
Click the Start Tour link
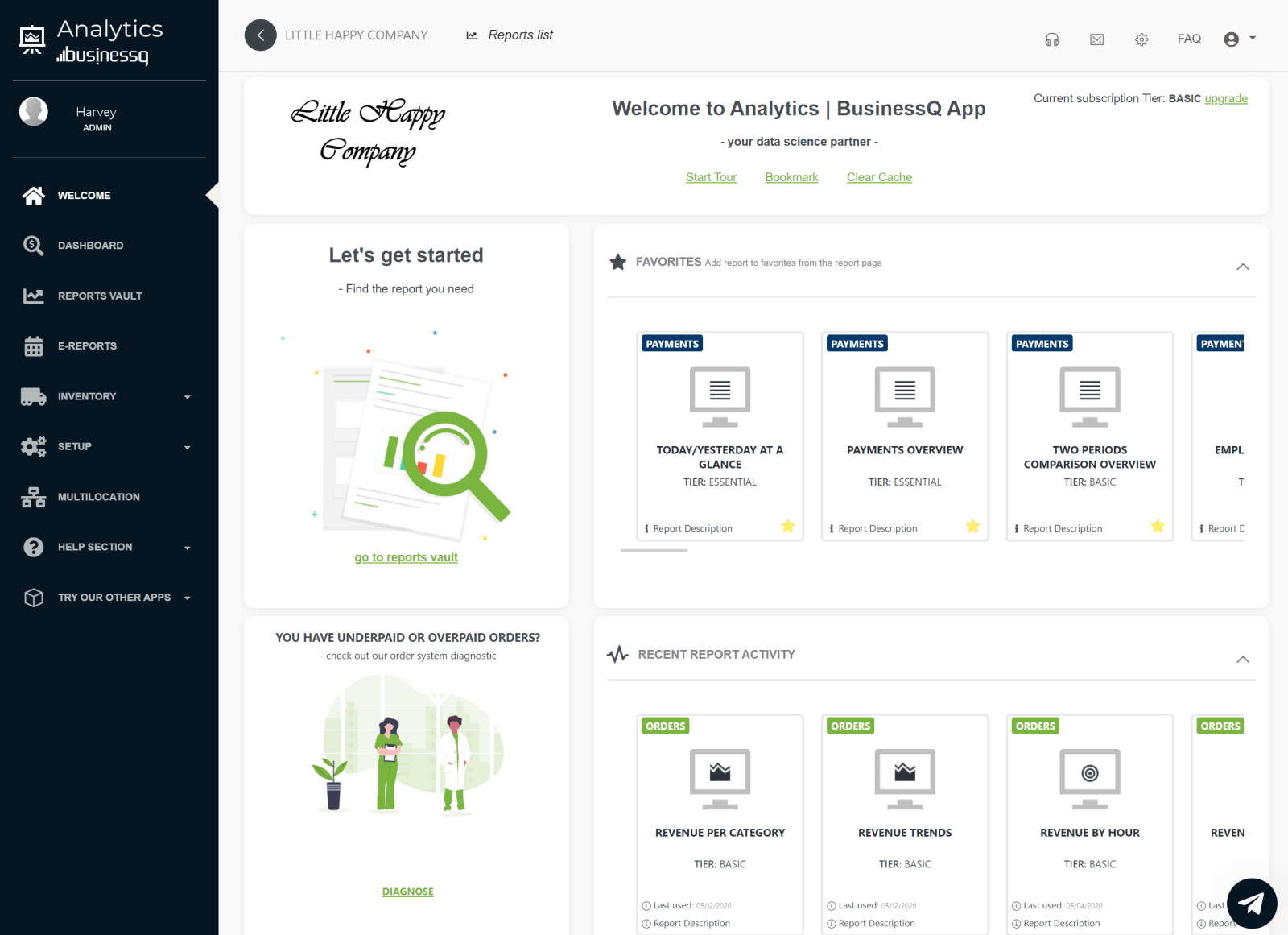711,177
